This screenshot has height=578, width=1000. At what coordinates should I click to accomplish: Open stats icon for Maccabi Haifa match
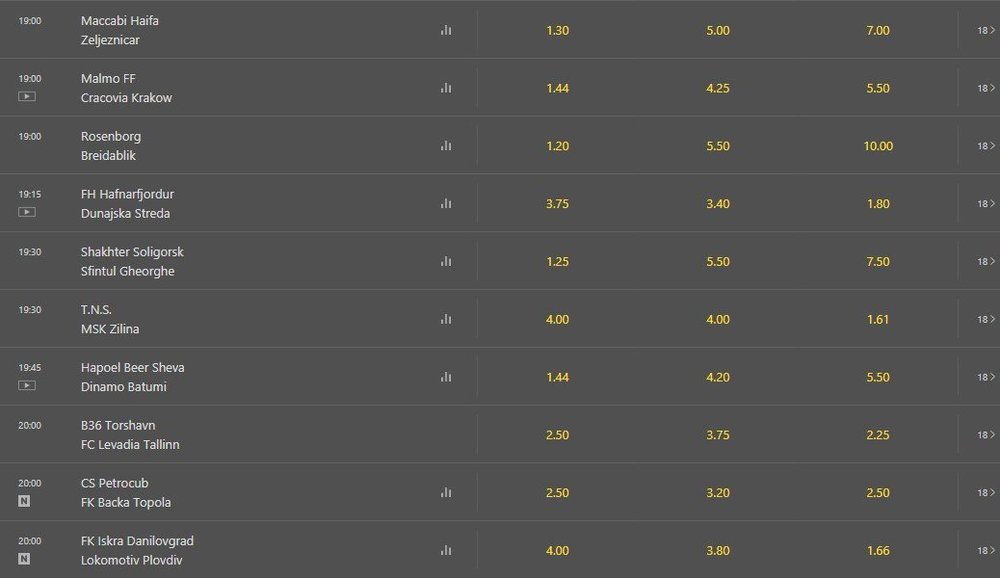click(446, 30)
